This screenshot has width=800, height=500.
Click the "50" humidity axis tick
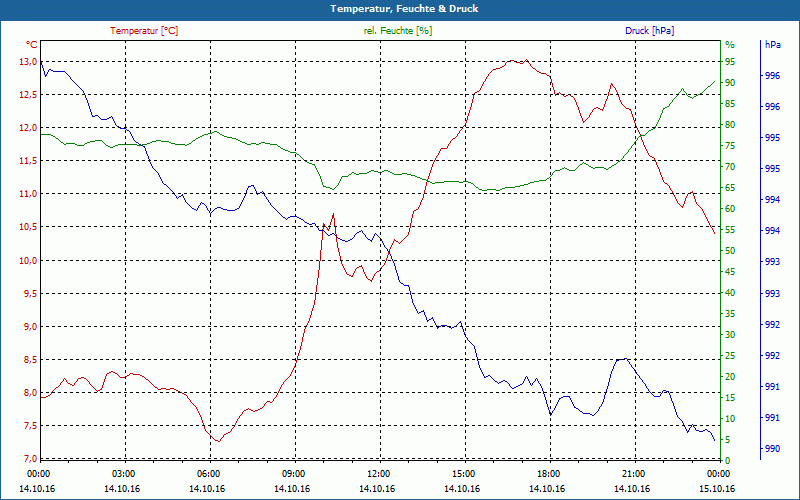[730, 251]
